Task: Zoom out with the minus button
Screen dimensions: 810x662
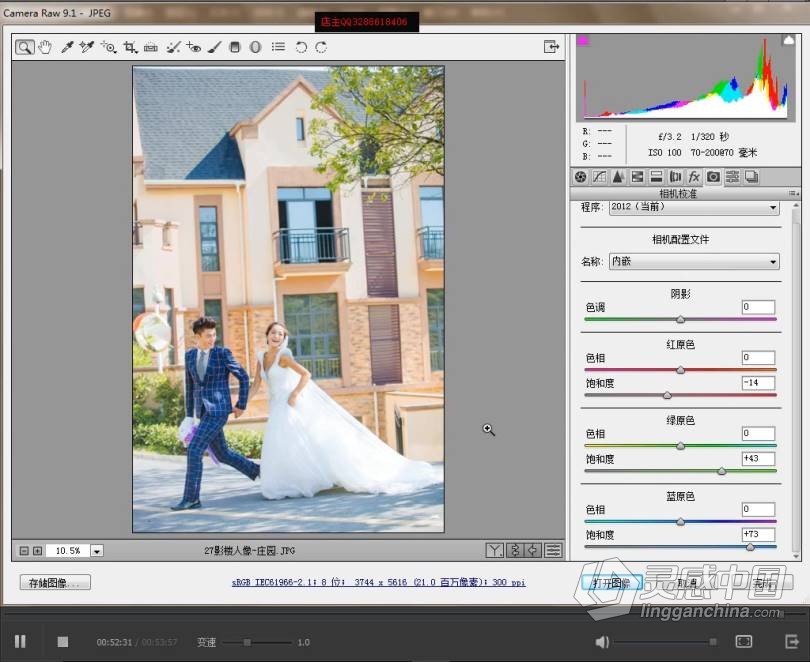Action: (x=24, y=551)
